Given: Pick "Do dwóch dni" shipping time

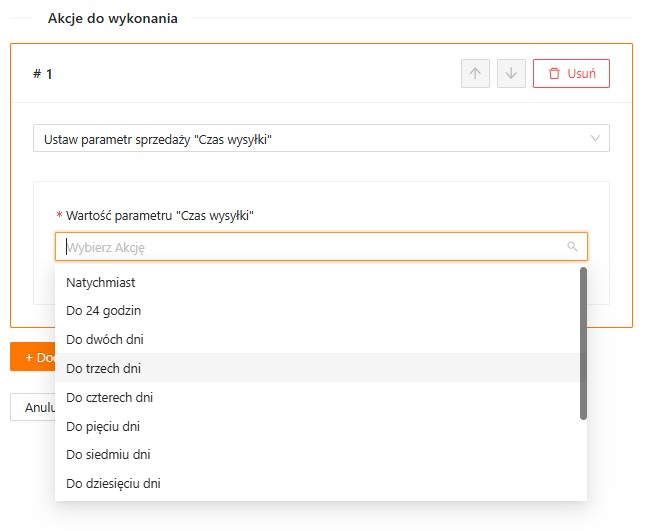Looking at the screenshot, I should coord(105,339).
